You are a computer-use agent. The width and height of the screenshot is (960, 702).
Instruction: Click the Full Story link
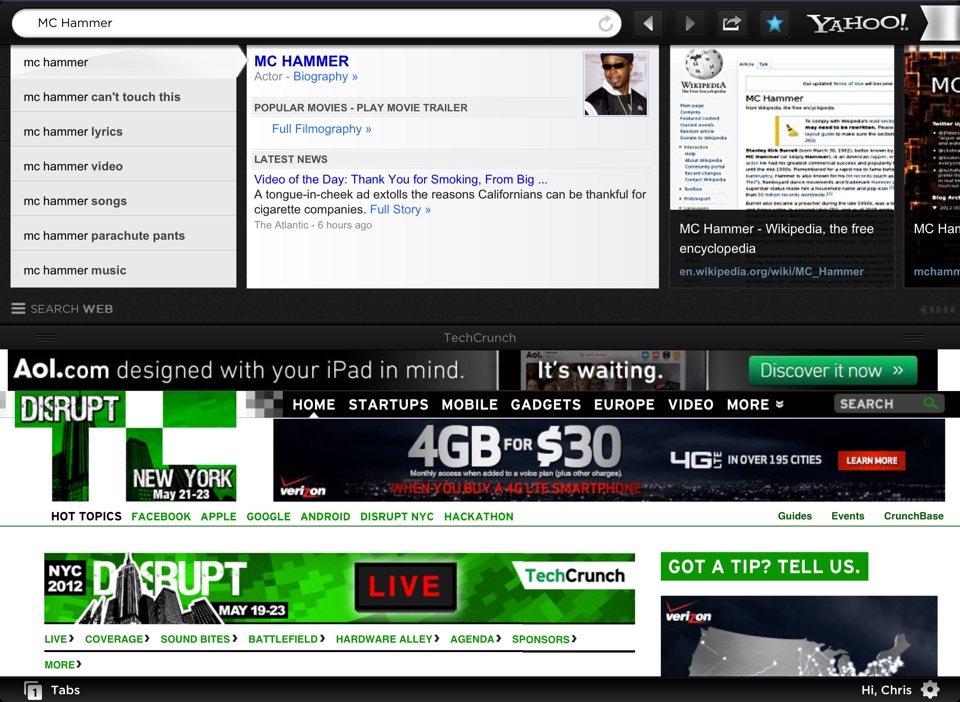coord(400,209)
